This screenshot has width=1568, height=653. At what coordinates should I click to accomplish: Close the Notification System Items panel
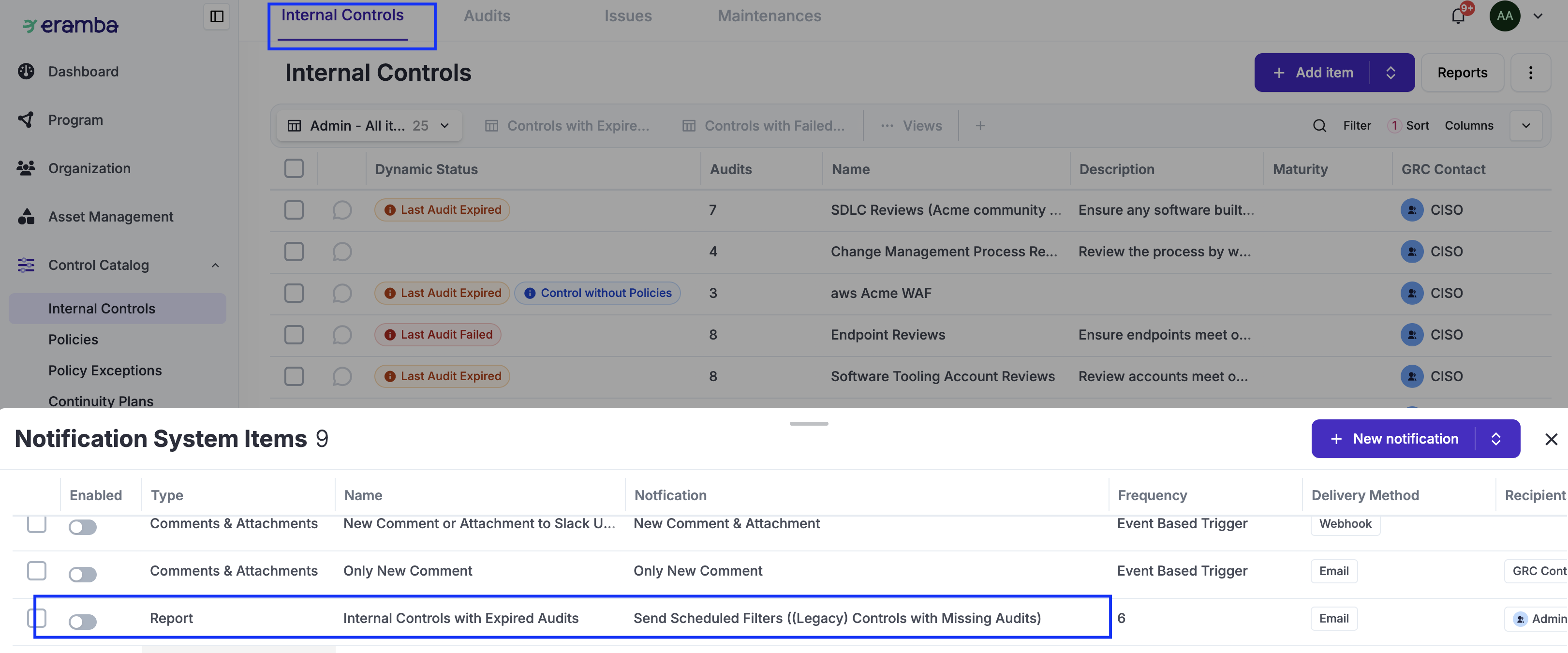(1551, 439)
